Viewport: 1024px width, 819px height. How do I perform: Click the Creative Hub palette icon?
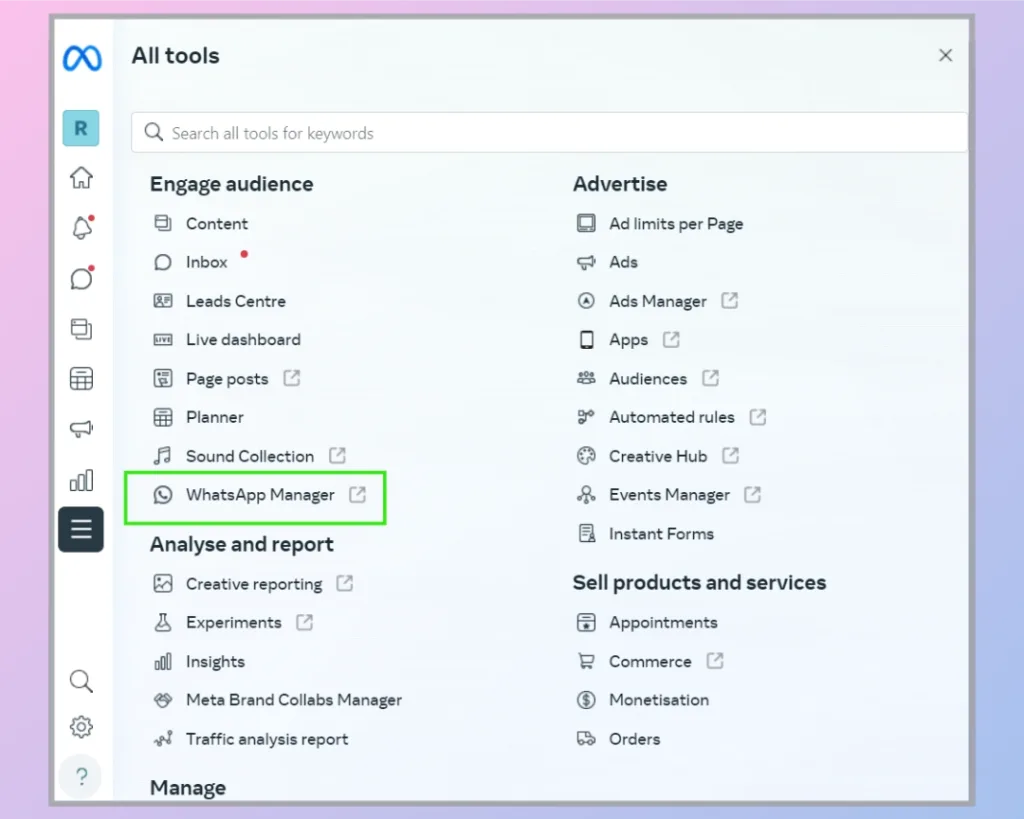pyautogui.click(x=586, y=456)
